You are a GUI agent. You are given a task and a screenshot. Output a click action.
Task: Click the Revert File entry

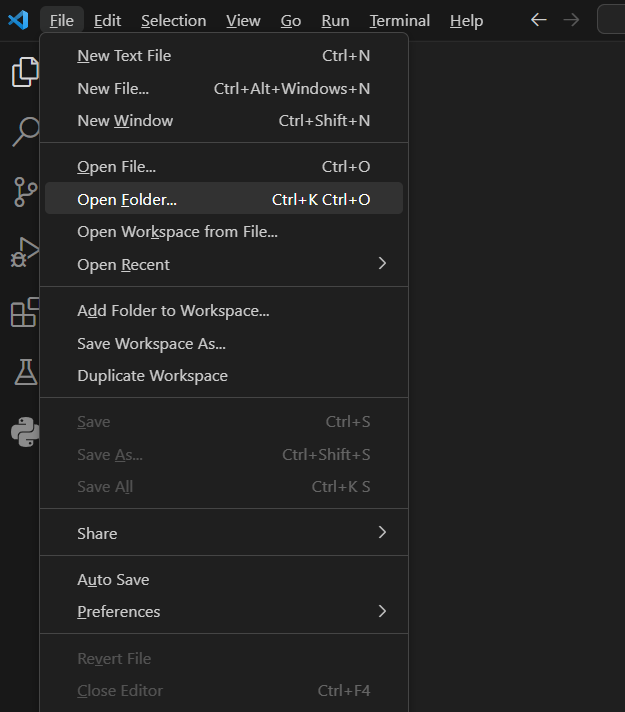pos(224,658)
